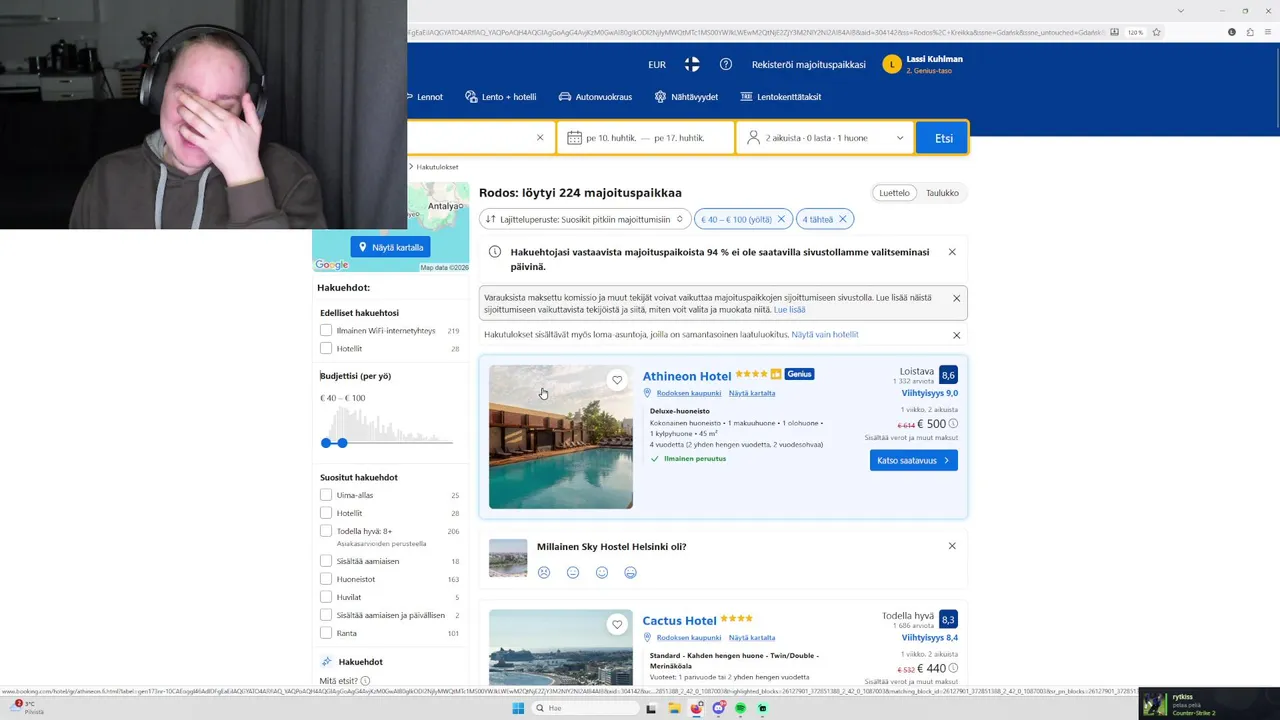Open the Windows Start menu
Screen dimensions: 1280x720
[x=518, y=708]
